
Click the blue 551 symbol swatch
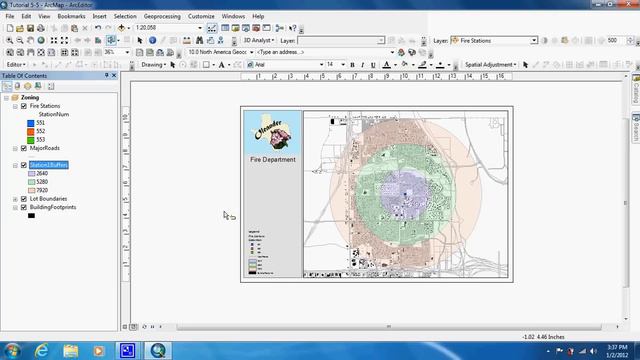coord(31,123)
